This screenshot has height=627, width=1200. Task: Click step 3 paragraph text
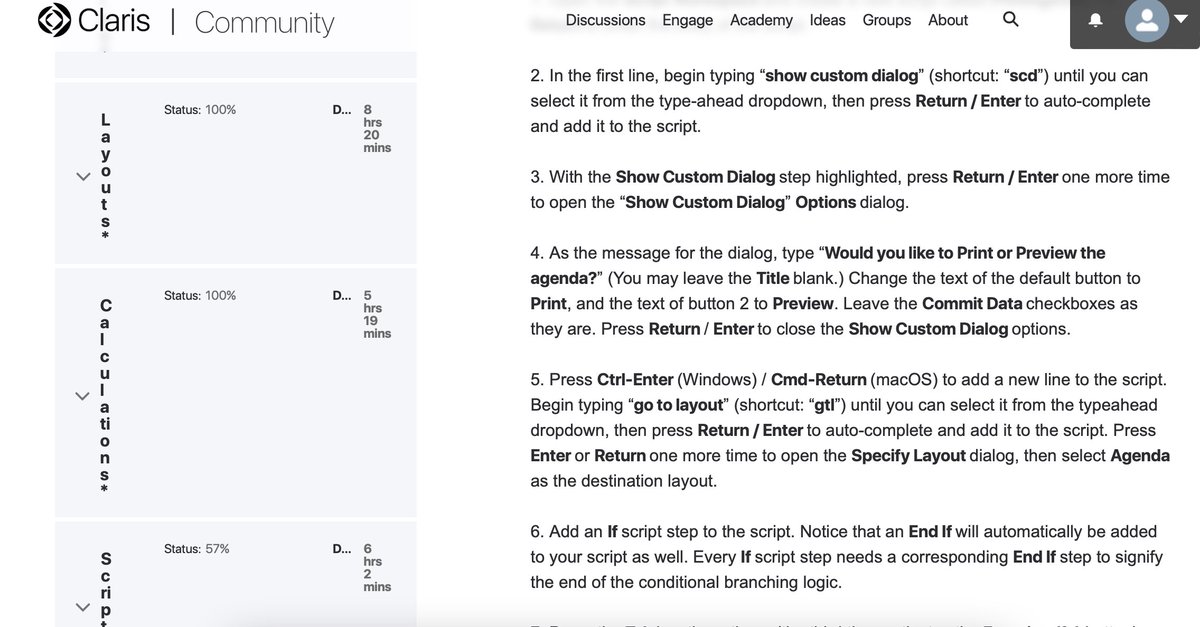[850, 190]
